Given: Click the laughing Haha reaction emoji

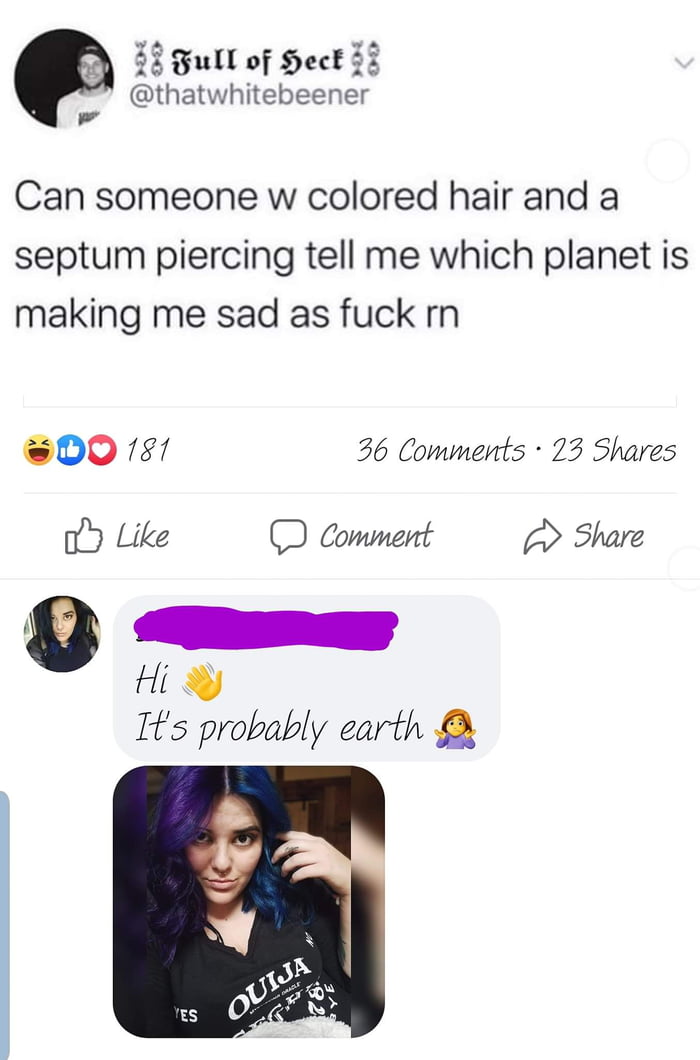Looking at the screenshot, I should [x=39, y=450].
